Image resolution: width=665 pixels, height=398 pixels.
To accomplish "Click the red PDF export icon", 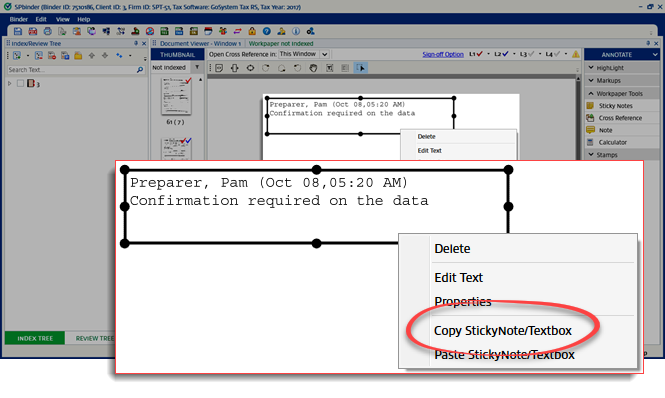I will click(x=33, y=31).
